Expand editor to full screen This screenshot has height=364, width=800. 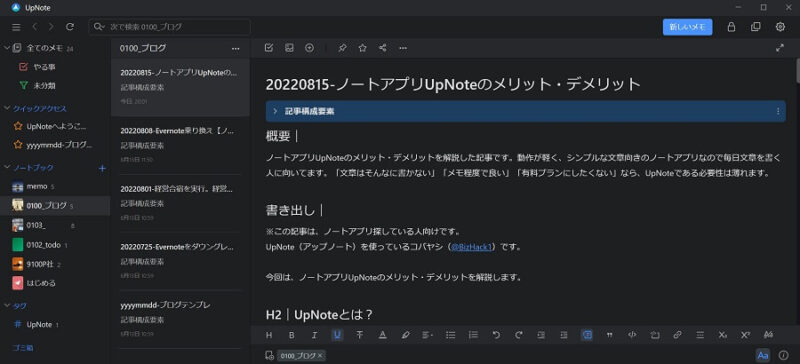780,48
